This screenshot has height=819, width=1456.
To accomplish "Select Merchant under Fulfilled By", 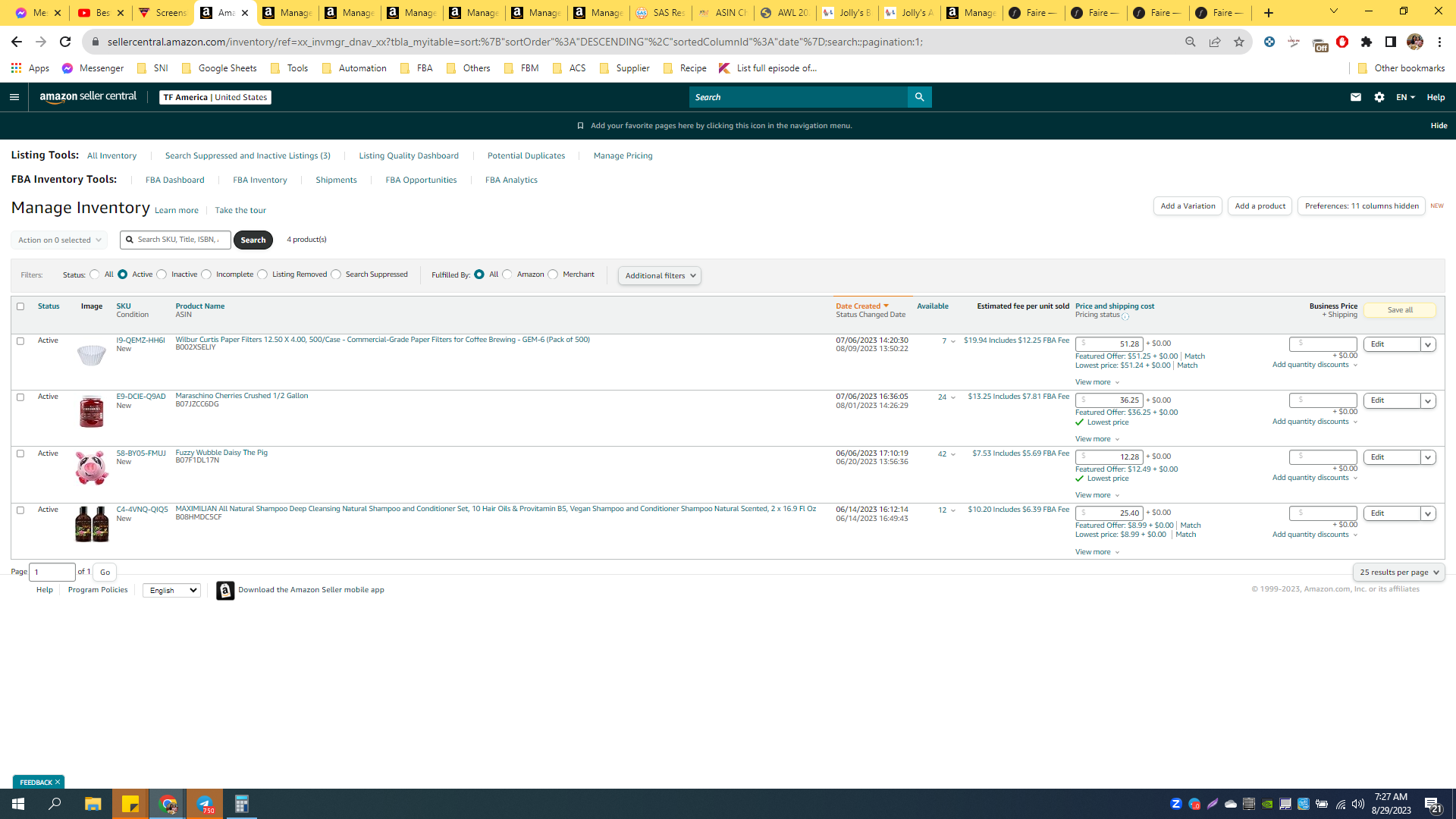I will [553, 275].
